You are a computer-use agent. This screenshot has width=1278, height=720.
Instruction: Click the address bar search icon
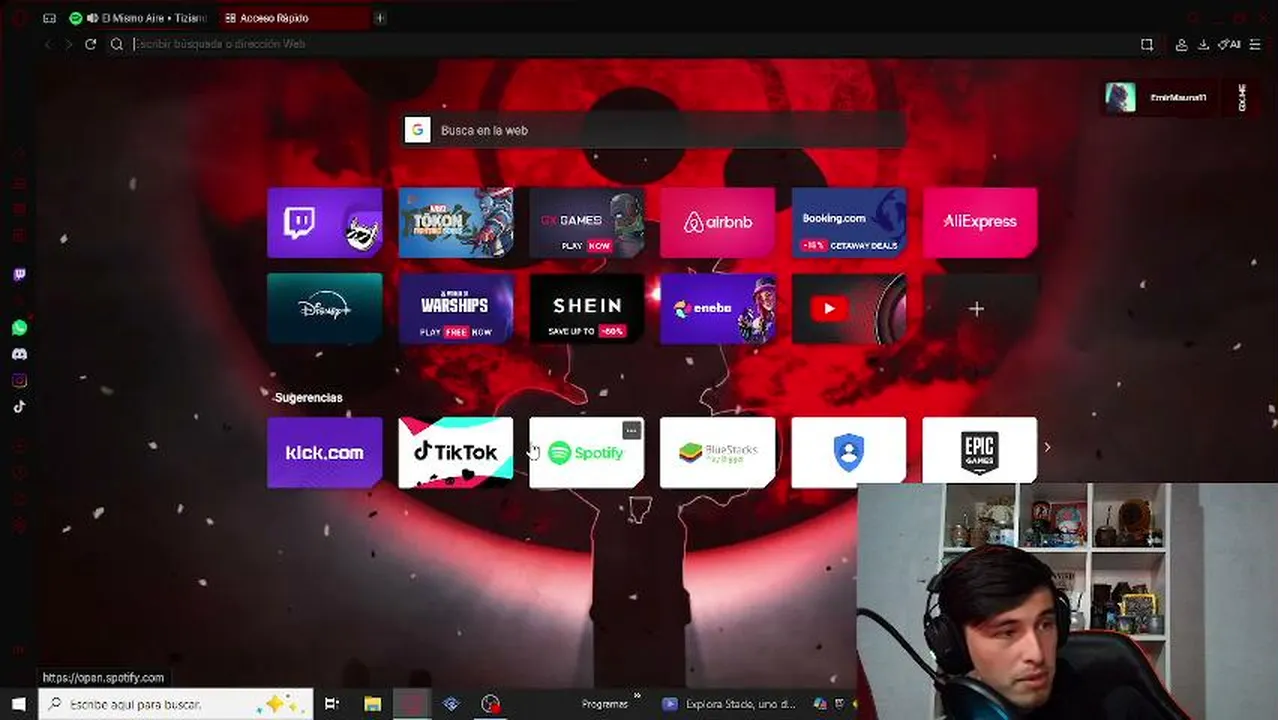pos(117,44)
